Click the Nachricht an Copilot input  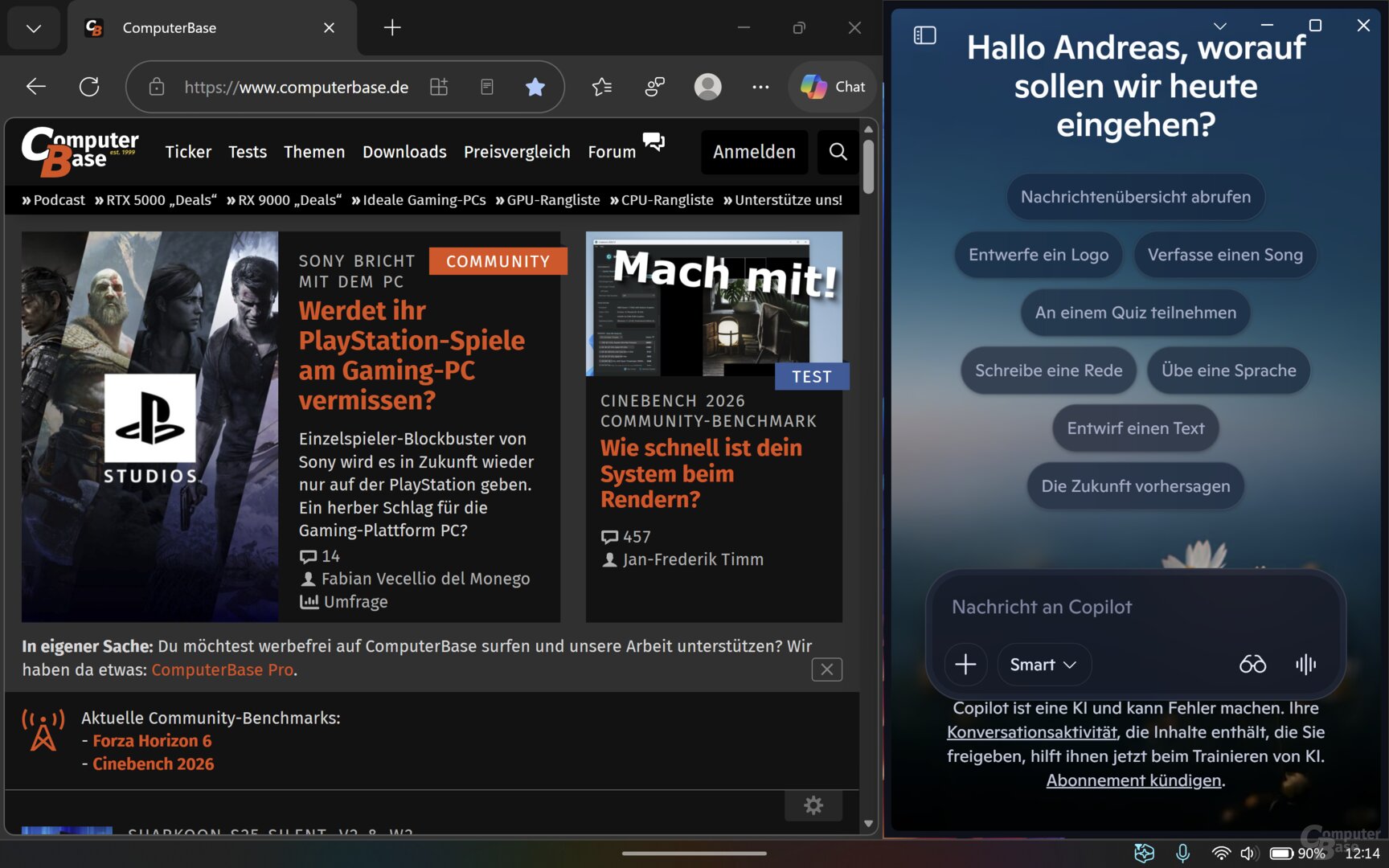pyautogui.click(x=1136, y=607)
